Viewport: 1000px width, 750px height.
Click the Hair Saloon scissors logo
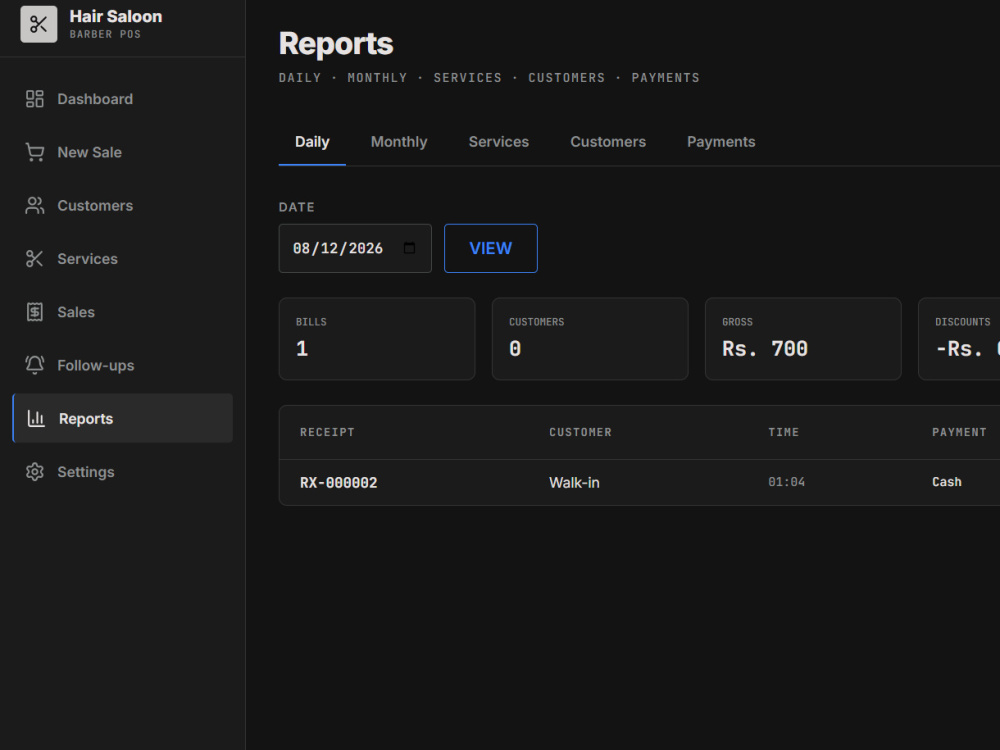[39, 24]
